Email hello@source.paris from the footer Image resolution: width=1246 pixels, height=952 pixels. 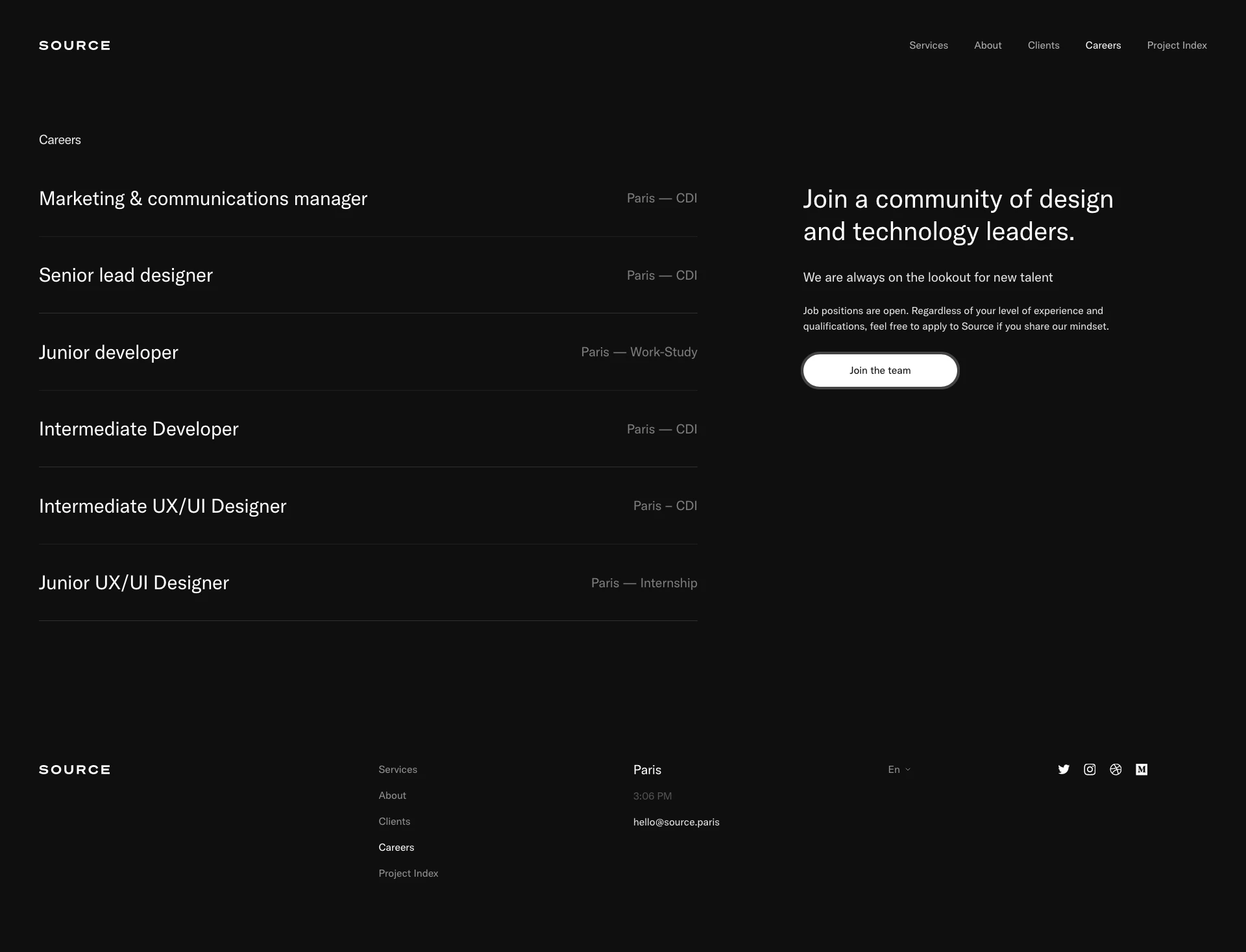(676, 822)
